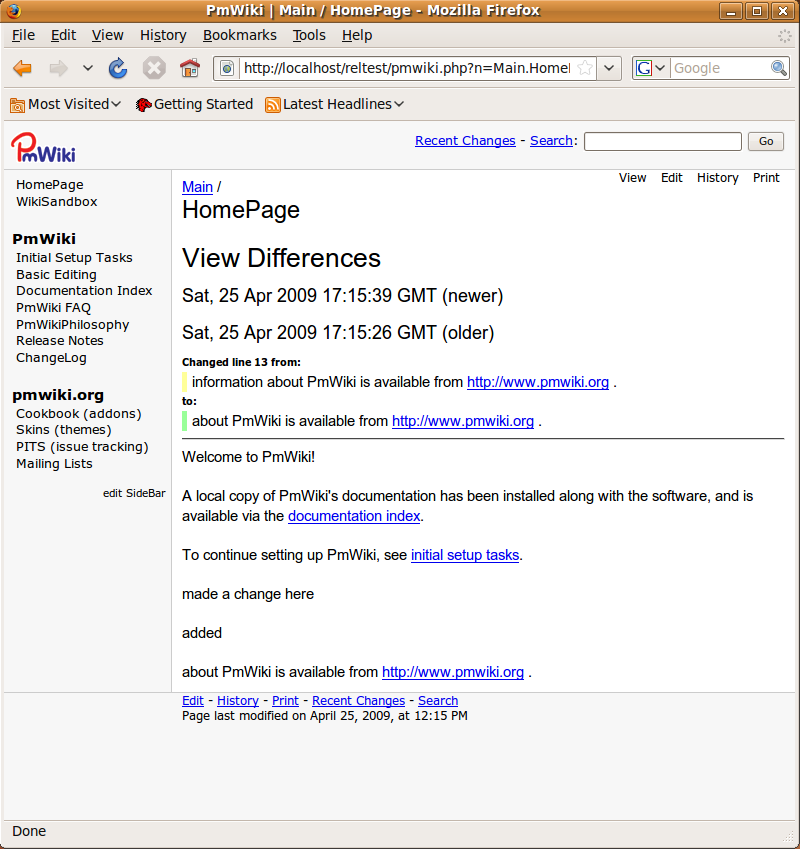The image size is (800, 849).
Task: Click pmwiki.org link in page body bottom
Action: pos(453,672)
